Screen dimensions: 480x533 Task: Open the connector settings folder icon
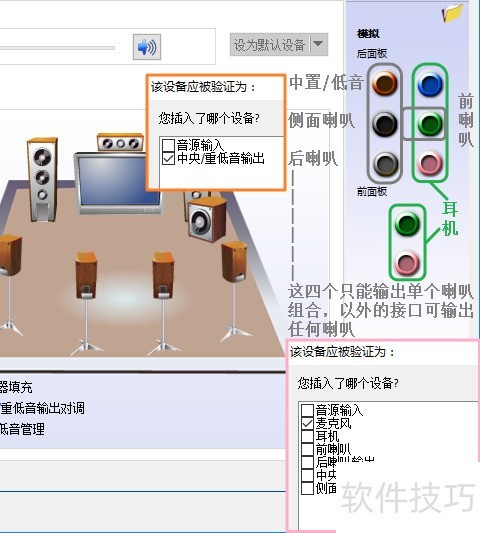pos(452,13)
